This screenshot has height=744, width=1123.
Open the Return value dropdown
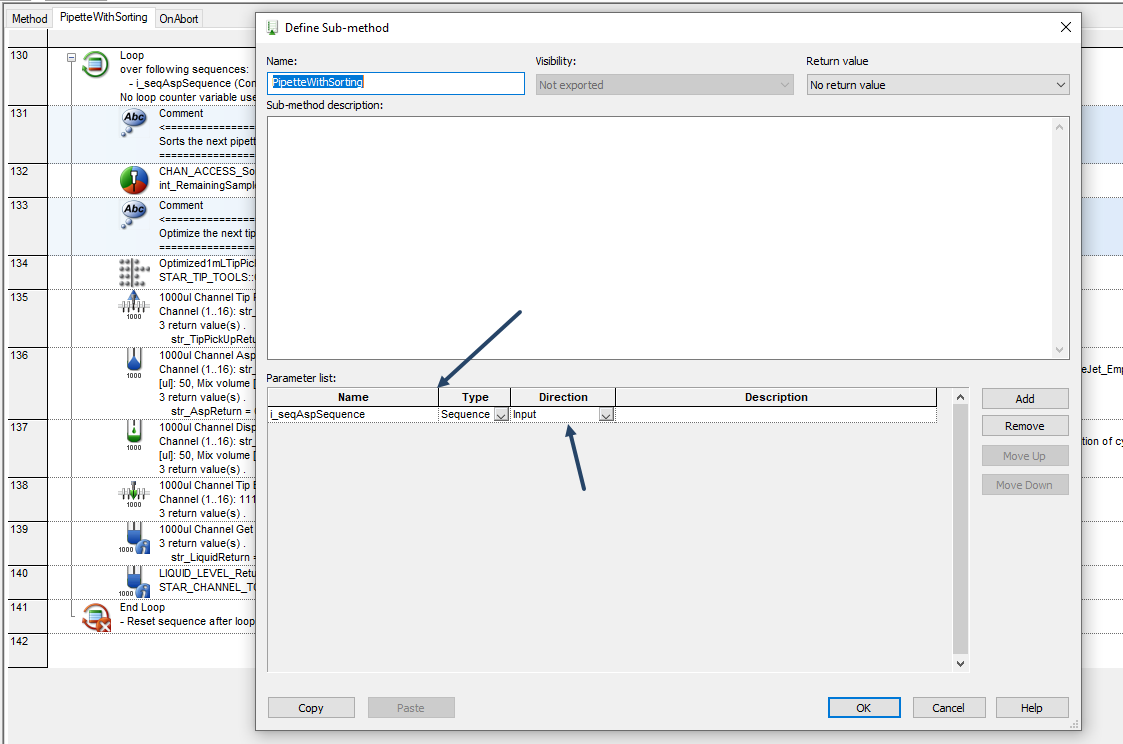pos(938,84)
